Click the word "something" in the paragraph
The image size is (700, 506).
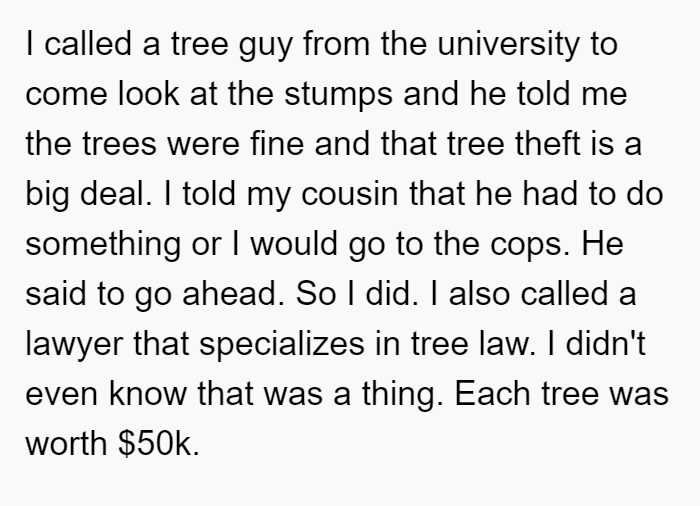click(x=103, y=245)
